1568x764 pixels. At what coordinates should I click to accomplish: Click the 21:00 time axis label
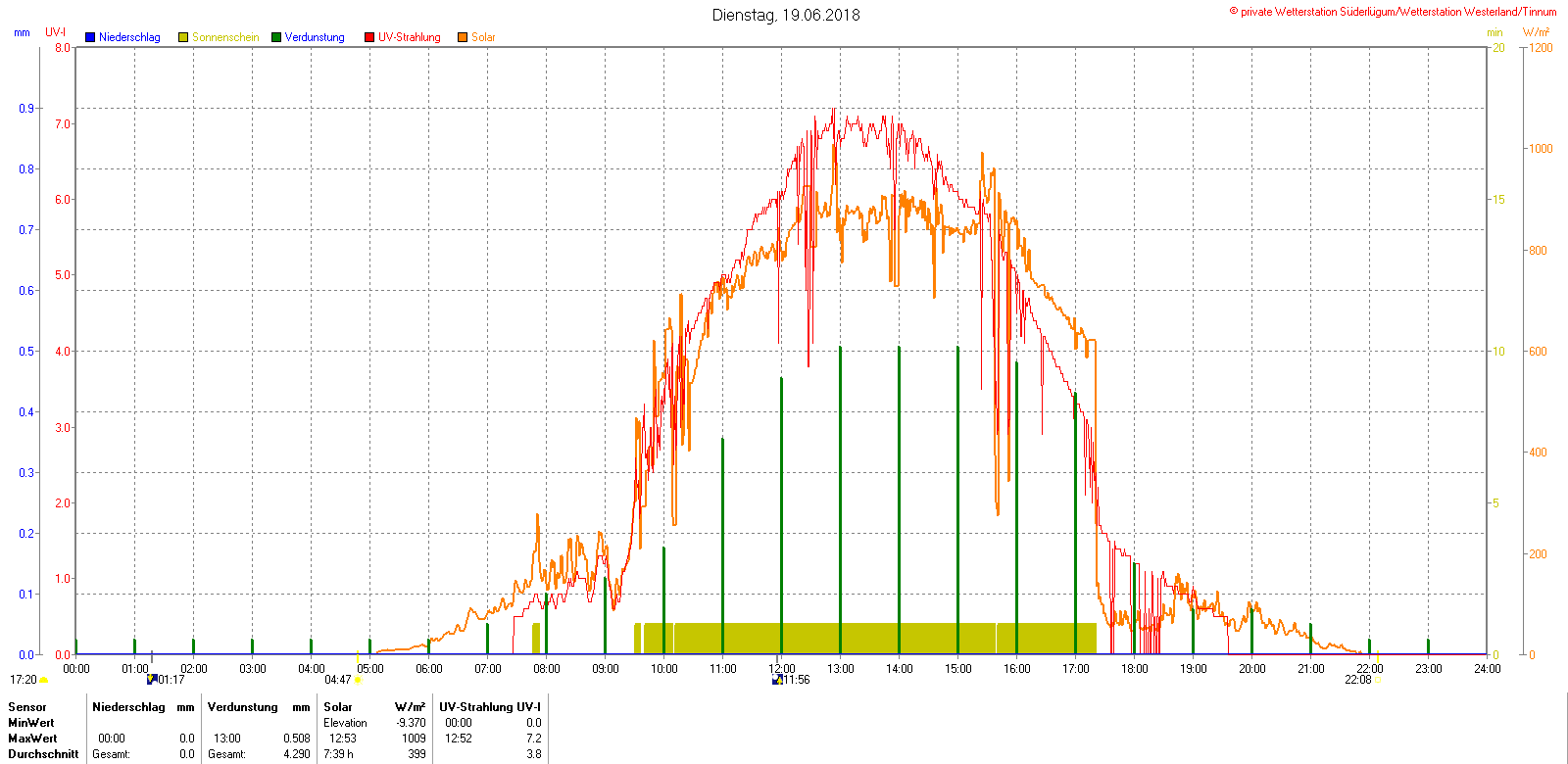[x=1311, y=669]
